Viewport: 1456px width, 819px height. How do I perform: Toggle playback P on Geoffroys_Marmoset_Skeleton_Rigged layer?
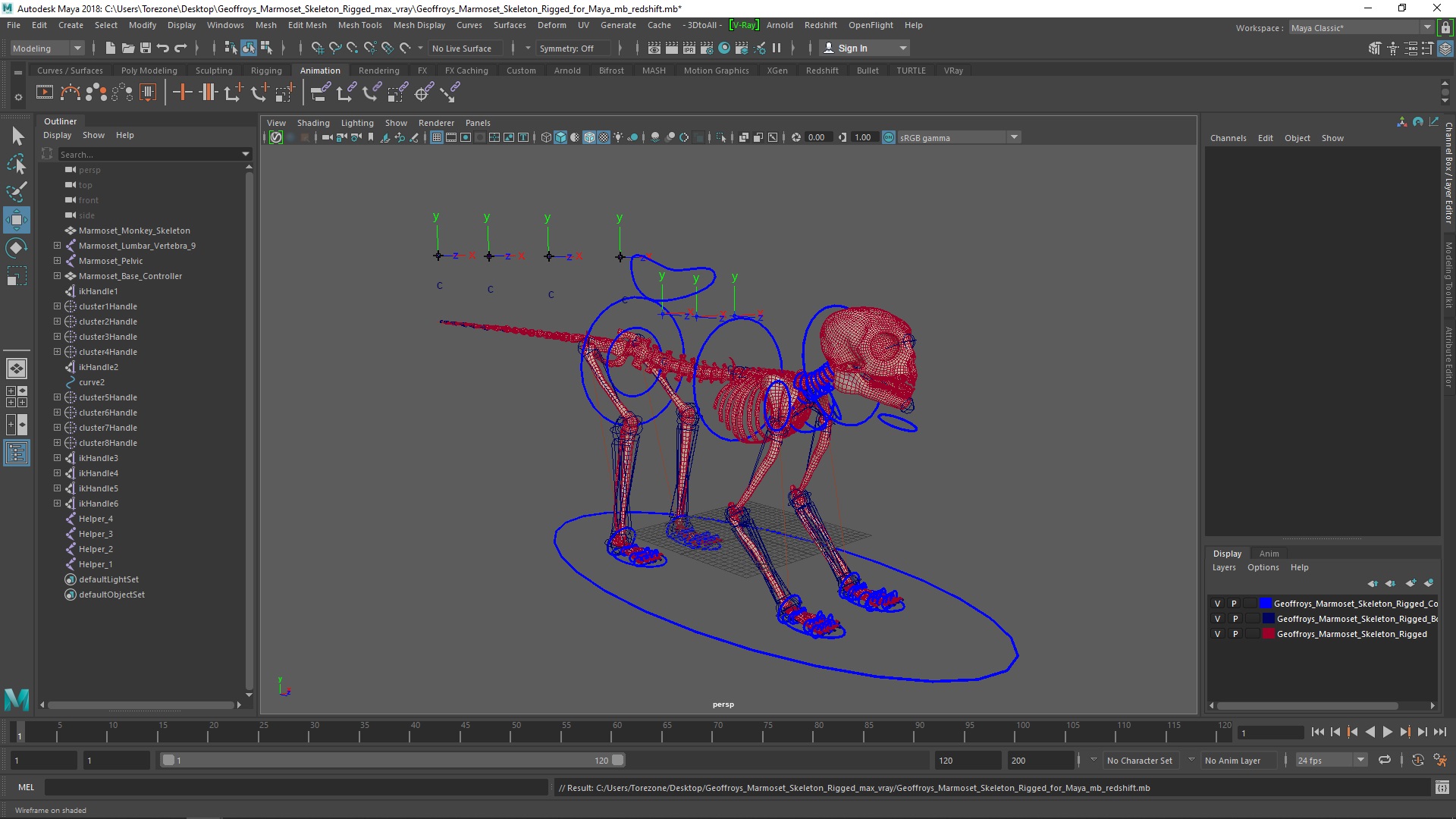coord(1235,634)
